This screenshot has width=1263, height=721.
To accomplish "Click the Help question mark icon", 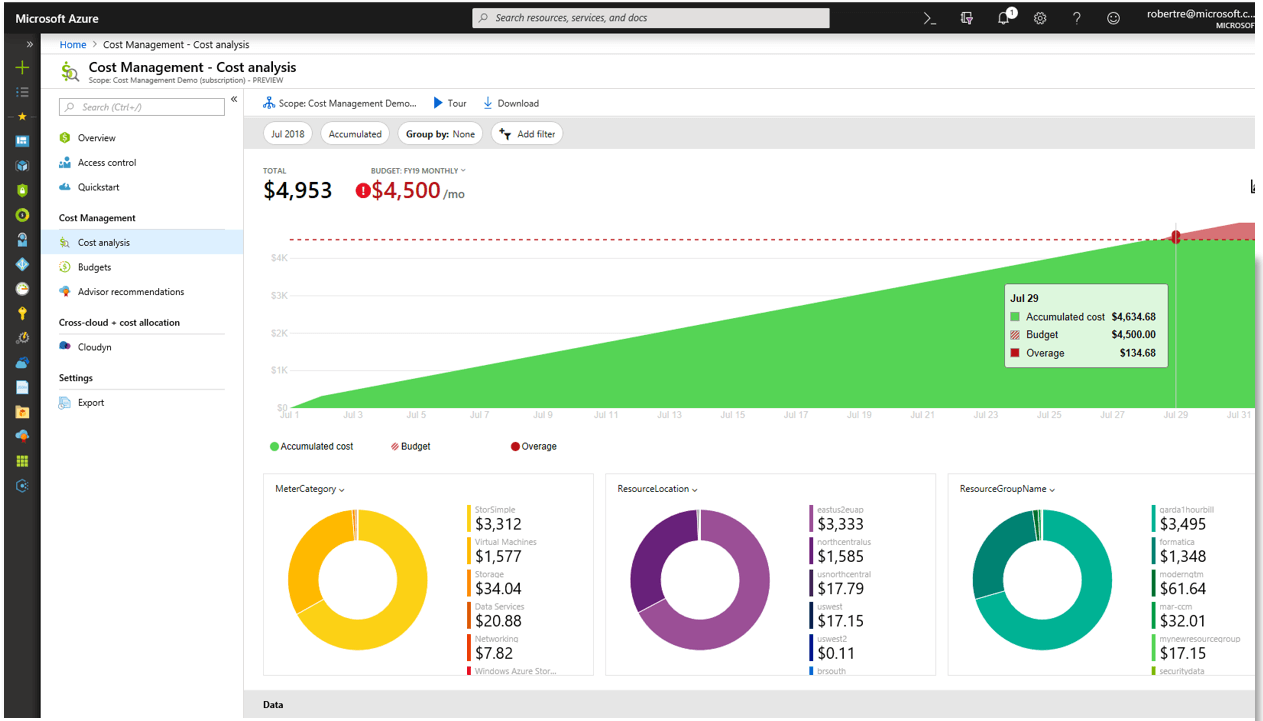I will point(1077,18).
